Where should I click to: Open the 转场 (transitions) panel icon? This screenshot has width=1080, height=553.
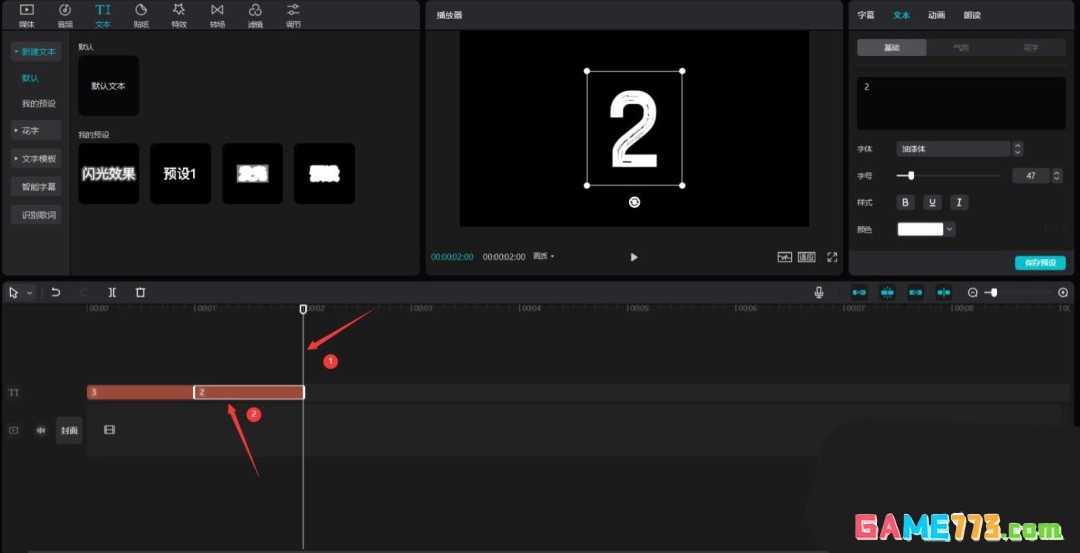pyautogui.click(x=217, y=14)
